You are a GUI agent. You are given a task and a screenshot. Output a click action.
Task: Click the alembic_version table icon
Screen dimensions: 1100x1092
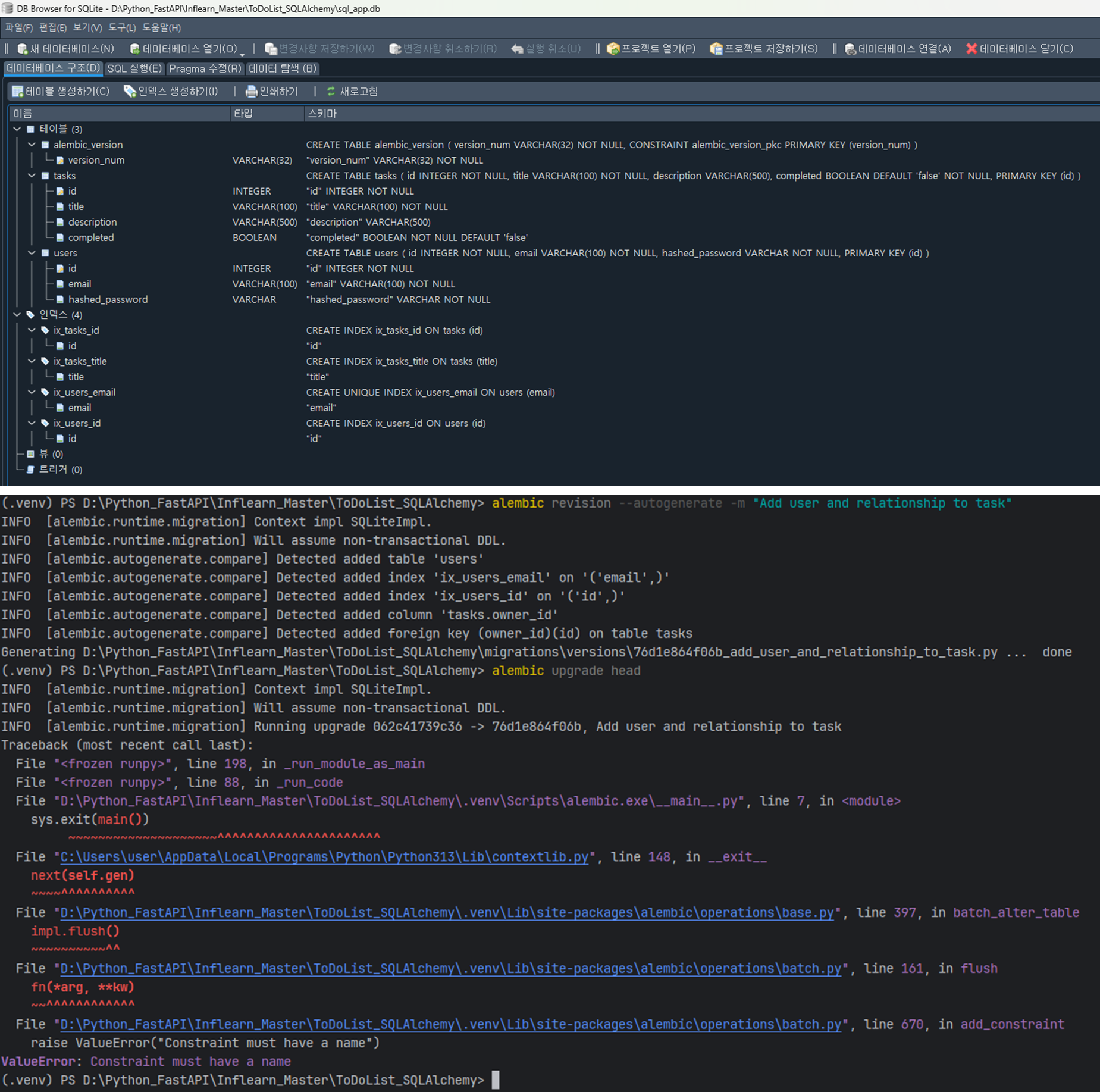(45, 145)
